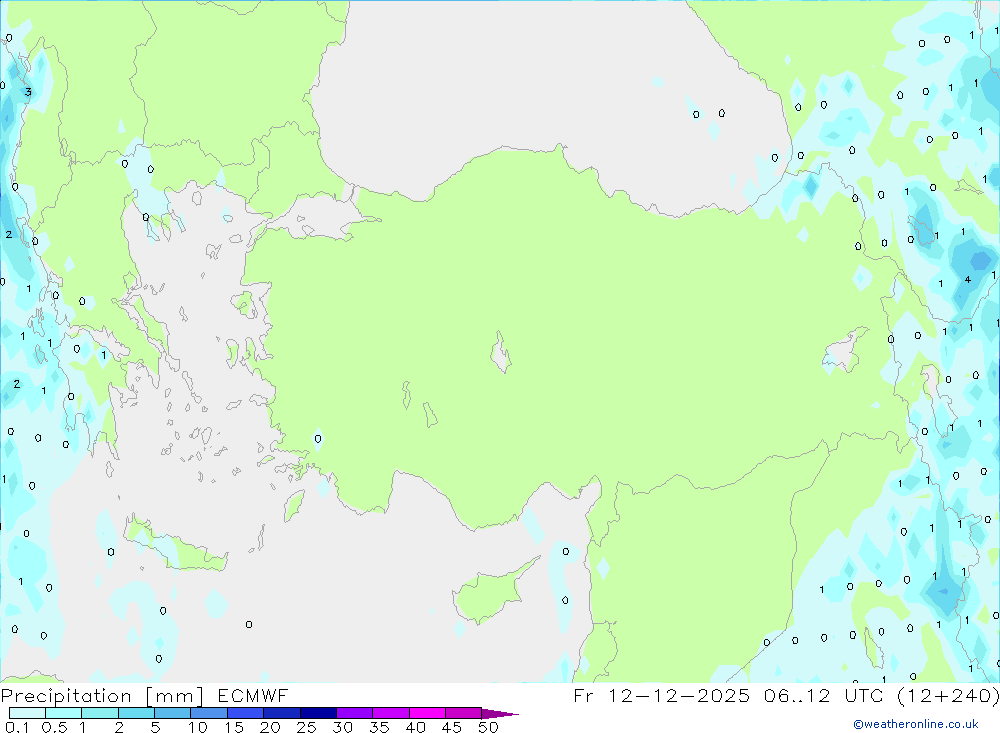The image size is (1000, 733).
Task: Click the 0.5–1 mm legend swatch
Action: pyautogui.click(x=64, y=713)
